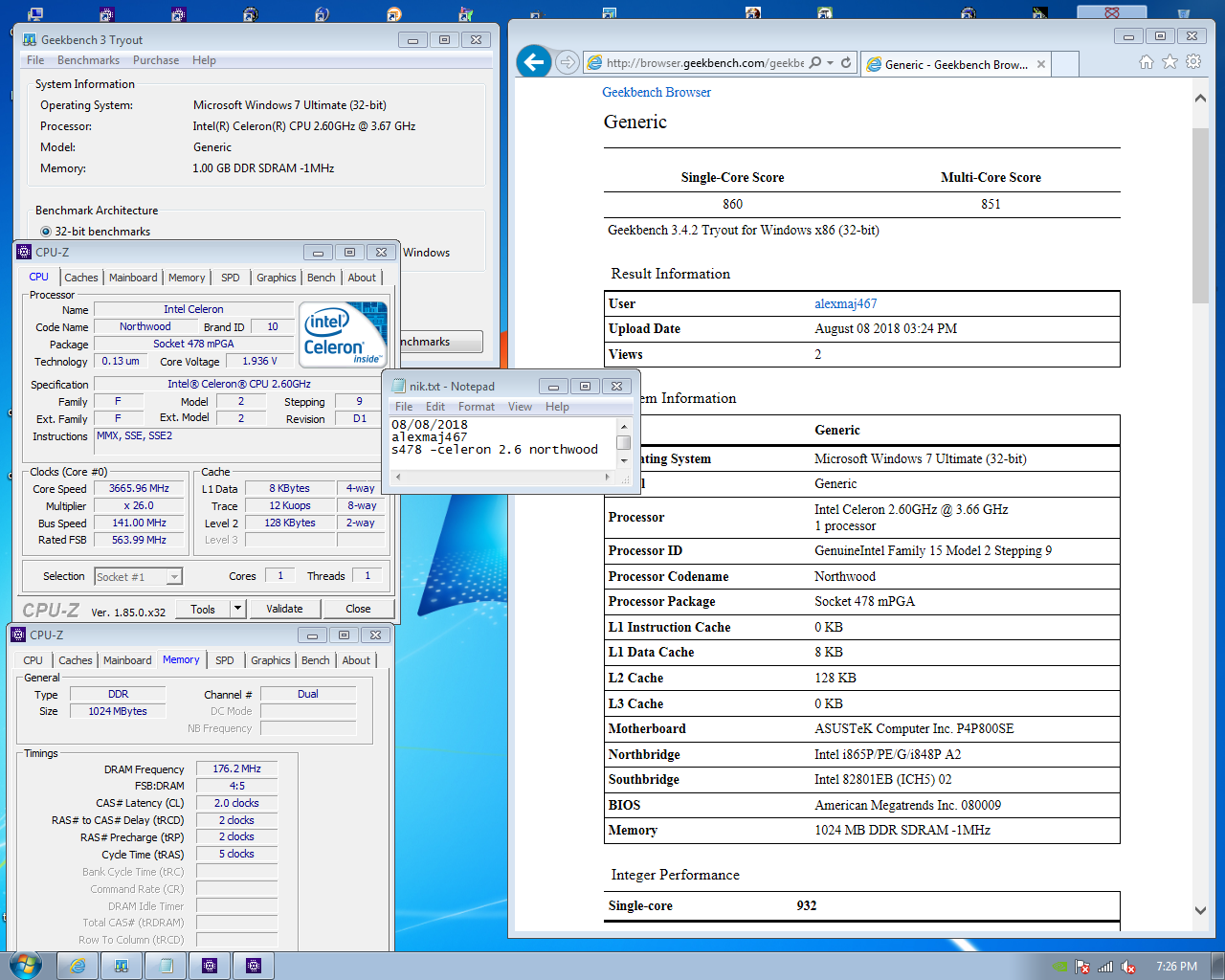Open Internet Explorer from the taskbar
Viewport: 1225px width, 980px height.
coord(78,966)
